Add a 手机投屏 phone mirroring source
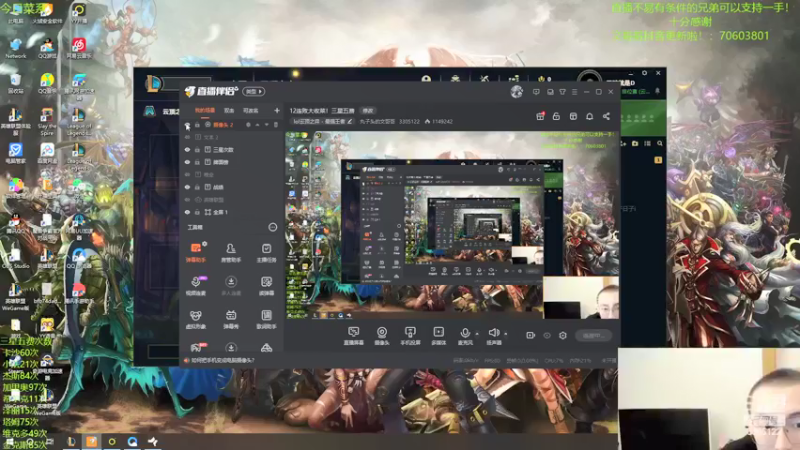 click(x=410, y=336)
